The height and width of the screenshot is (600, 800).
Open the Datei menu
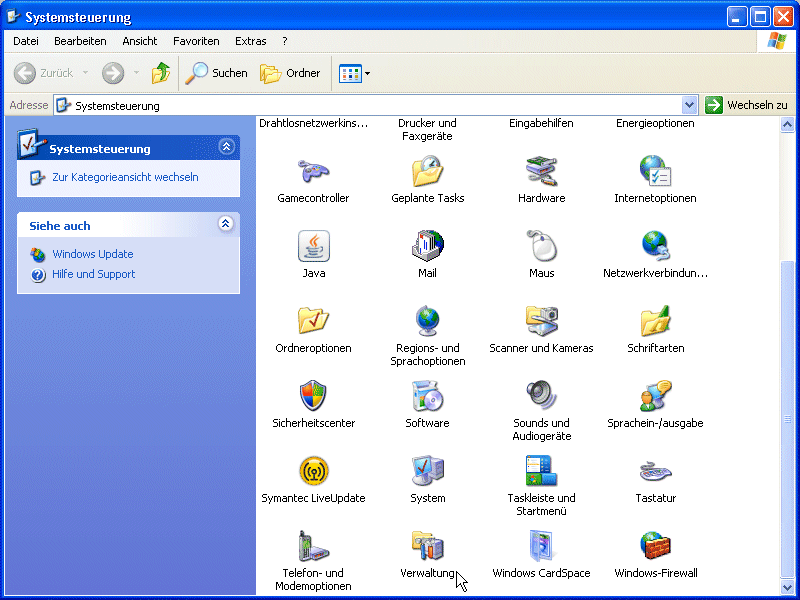coord(26,41)
